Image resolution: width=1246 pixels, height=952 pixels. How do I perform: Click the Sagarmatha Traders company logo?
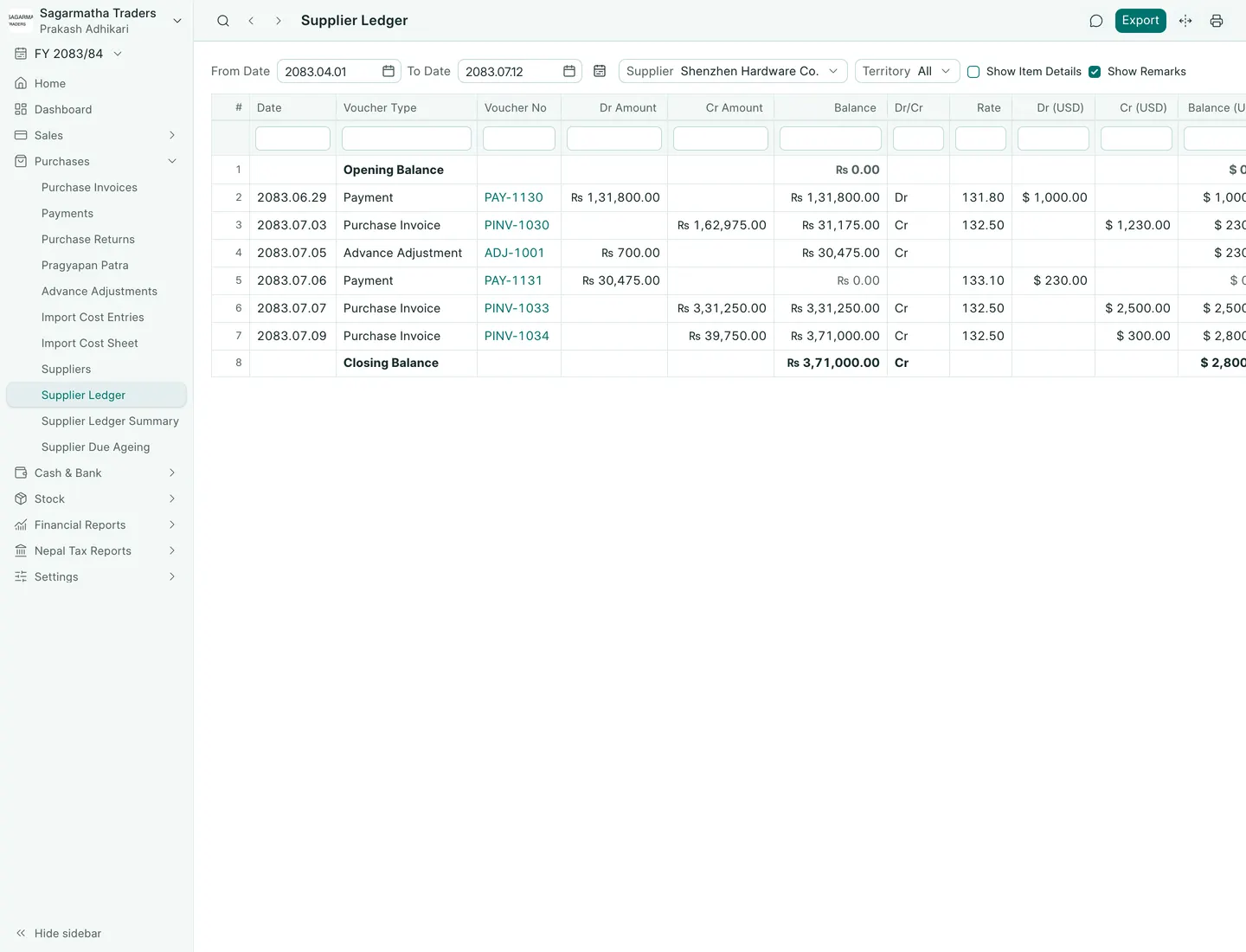(x=20, y=21)
